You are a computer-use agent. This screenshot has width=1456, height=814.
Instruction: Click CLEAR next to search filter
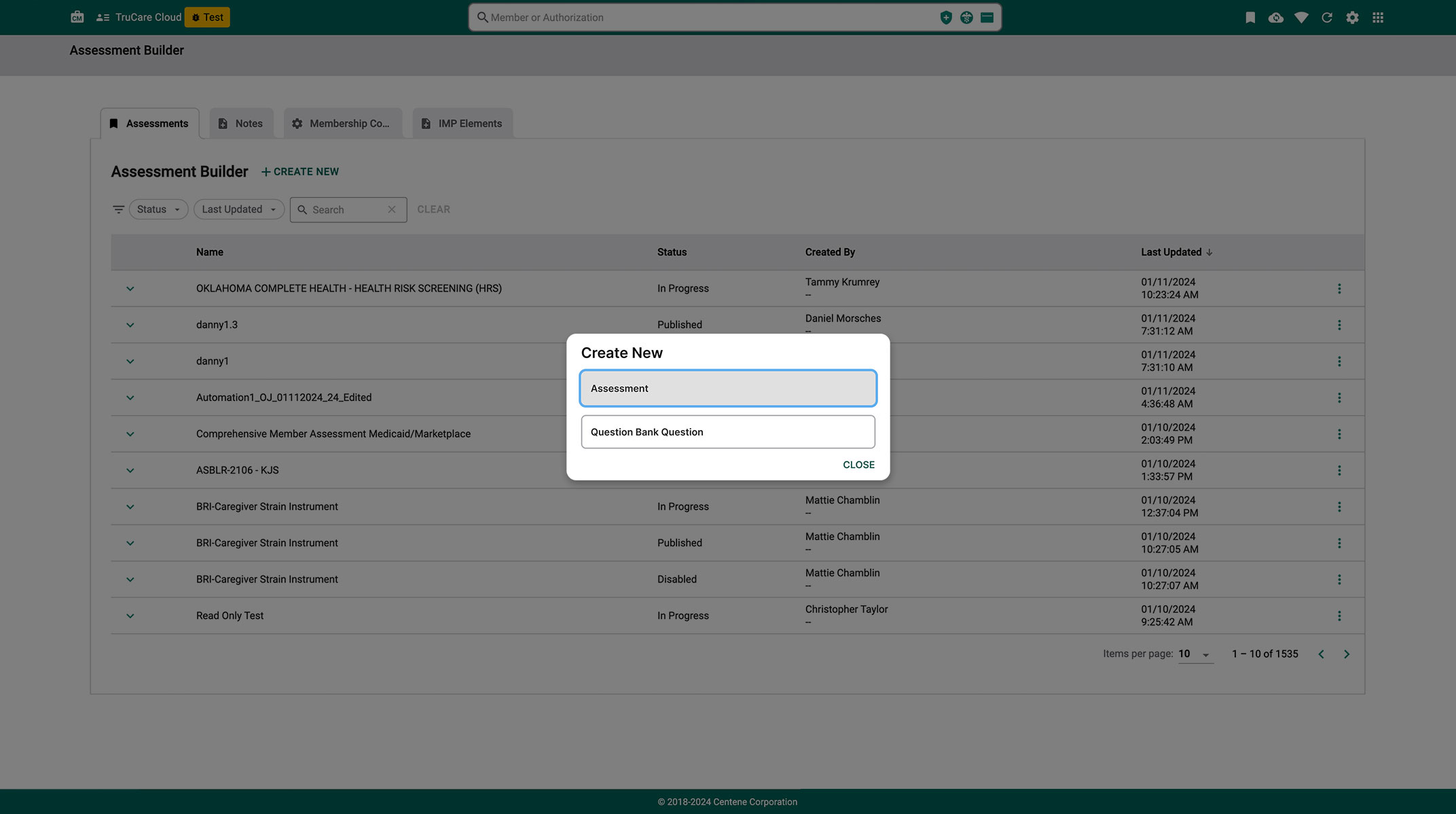433,209
